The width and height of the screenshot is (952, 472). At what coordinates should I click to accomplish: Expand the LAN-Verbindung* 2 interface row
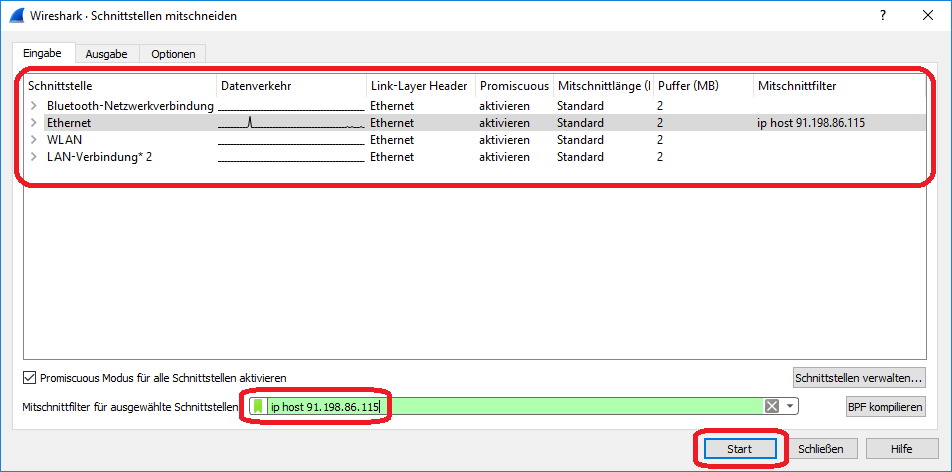coord(33,157)
